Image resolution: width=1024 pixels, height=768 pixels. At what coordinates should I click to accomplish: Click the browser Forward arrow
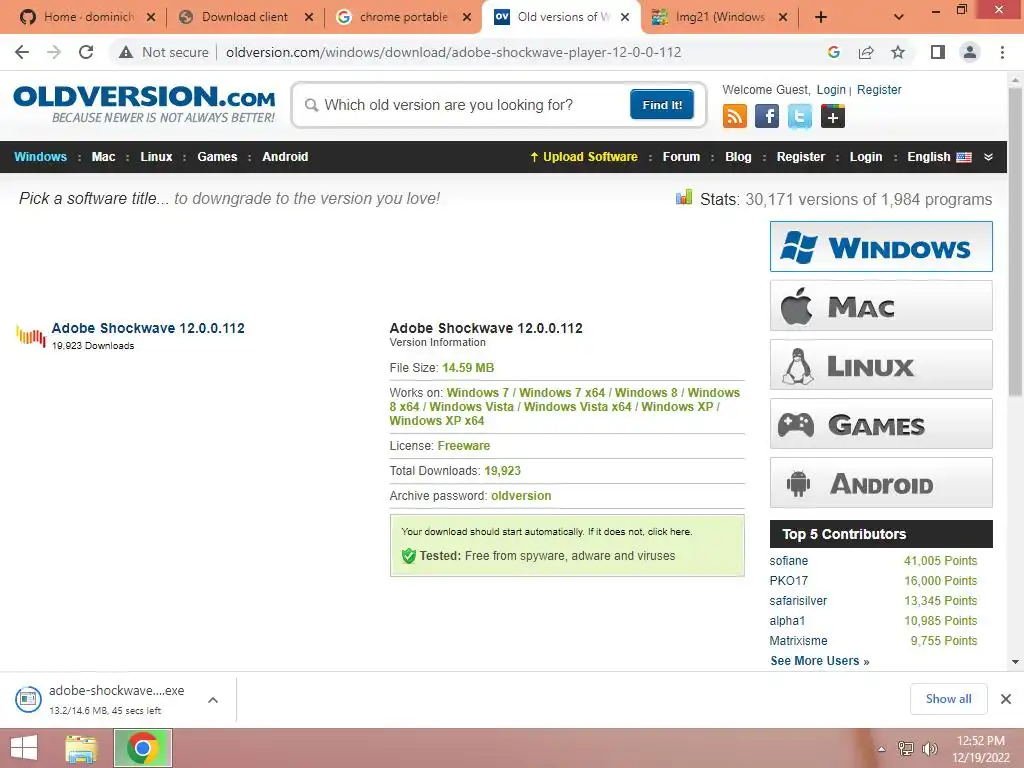click(x=54, y=52)
